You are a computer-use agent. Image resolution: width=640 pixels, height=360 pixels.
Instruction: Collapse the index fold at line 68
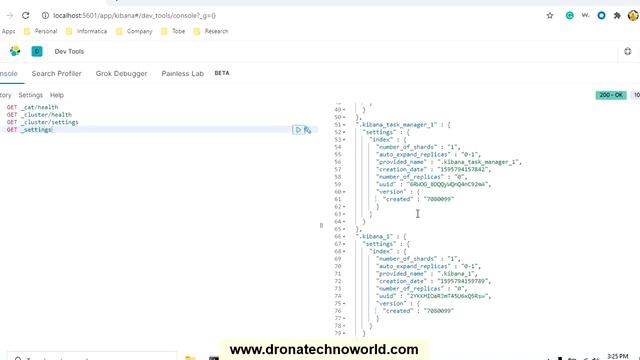tap(344, 251)
